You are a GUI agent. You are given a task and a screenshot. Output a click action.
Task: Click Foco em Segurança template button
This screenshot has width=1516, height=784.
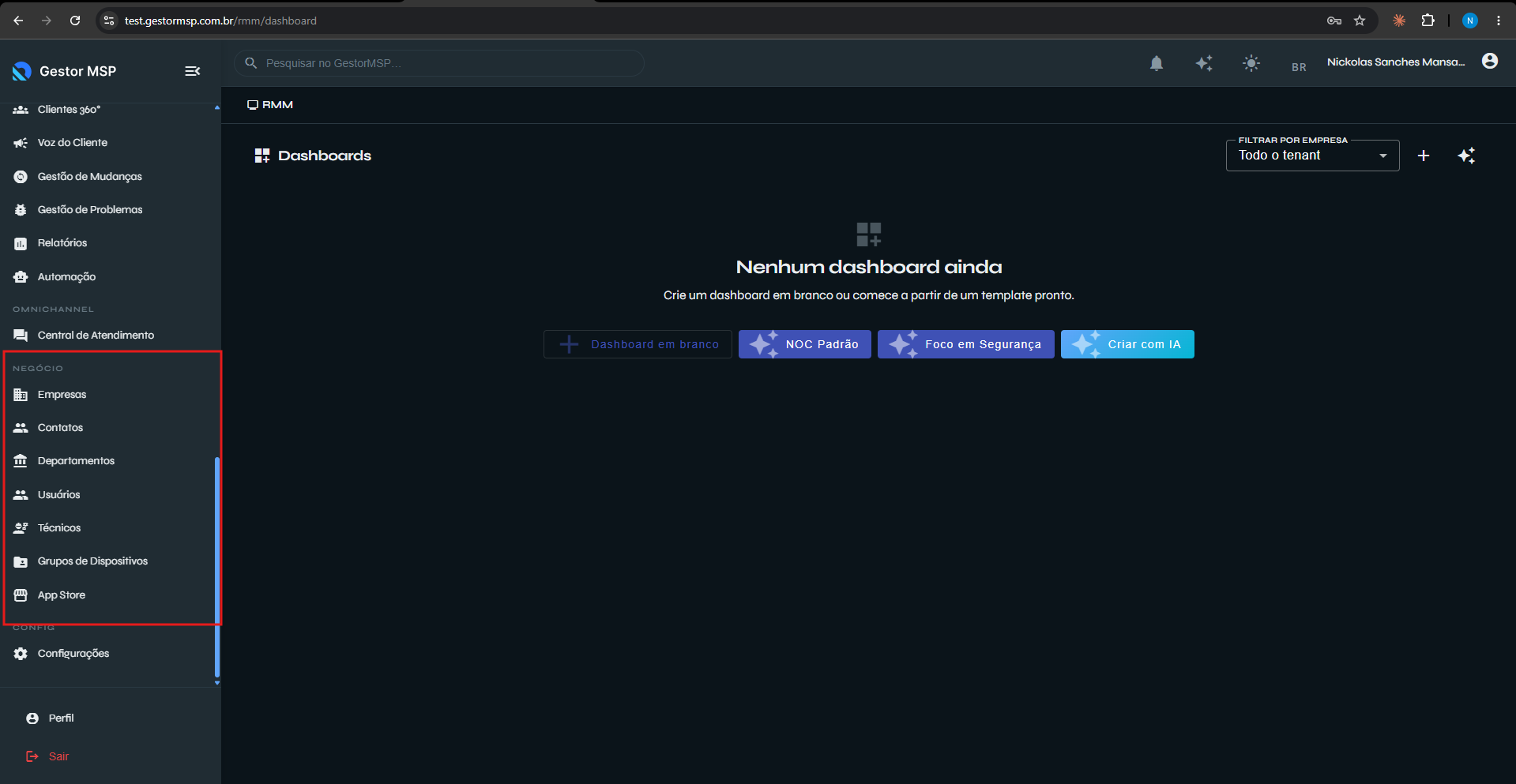(x=965, y=344)
